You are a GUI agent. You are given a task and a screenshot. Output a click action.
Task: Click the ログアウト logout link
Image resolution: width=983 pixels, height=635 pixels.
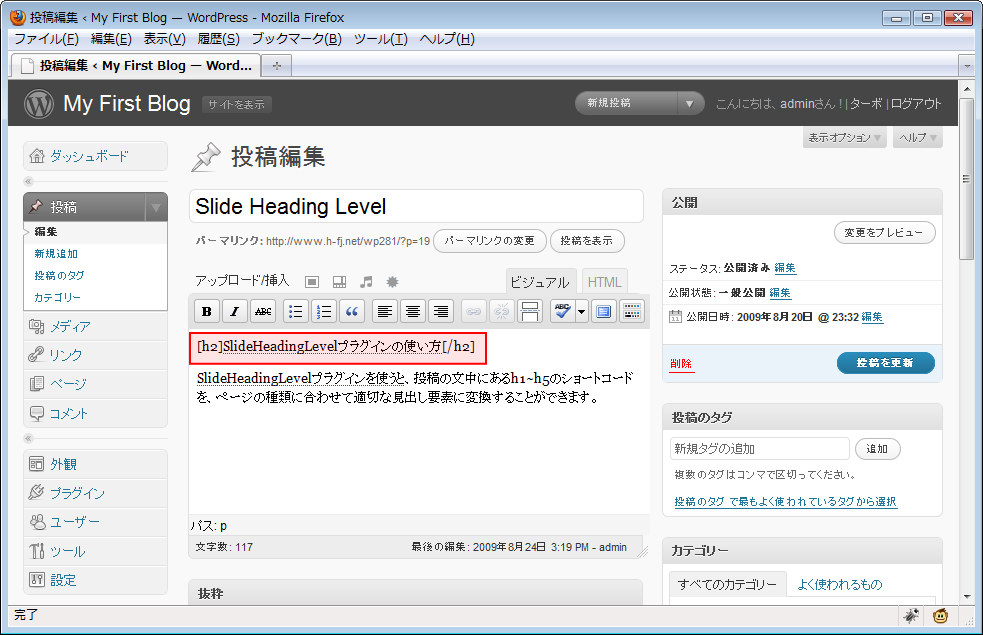click(916, 103)
